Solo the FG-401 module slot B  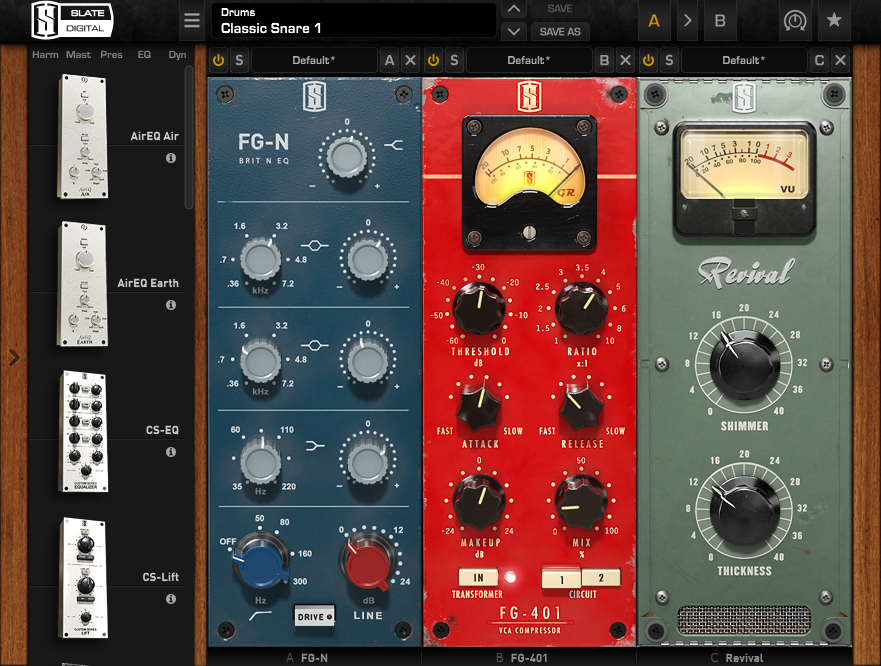coord(454,60)
